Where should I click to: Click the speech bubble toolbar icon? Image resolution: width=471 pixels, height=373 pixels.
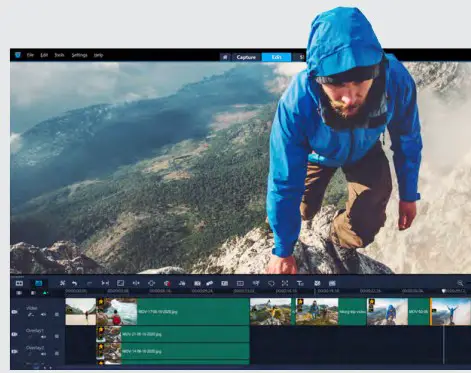(x=271, y=283)
